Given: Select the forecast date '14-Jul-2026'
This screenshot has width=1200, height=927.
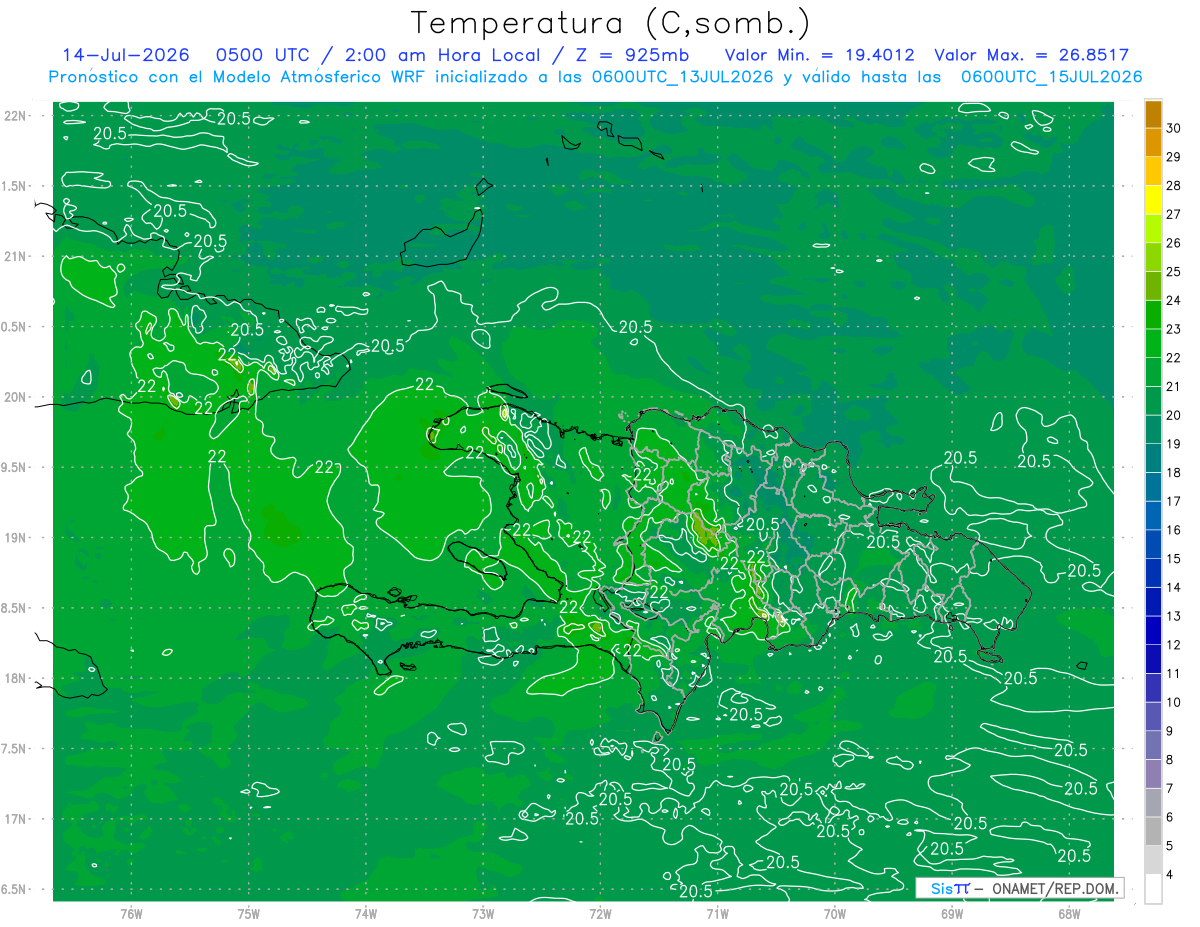Looking at the screenshot, I should (x=126, y=55).
